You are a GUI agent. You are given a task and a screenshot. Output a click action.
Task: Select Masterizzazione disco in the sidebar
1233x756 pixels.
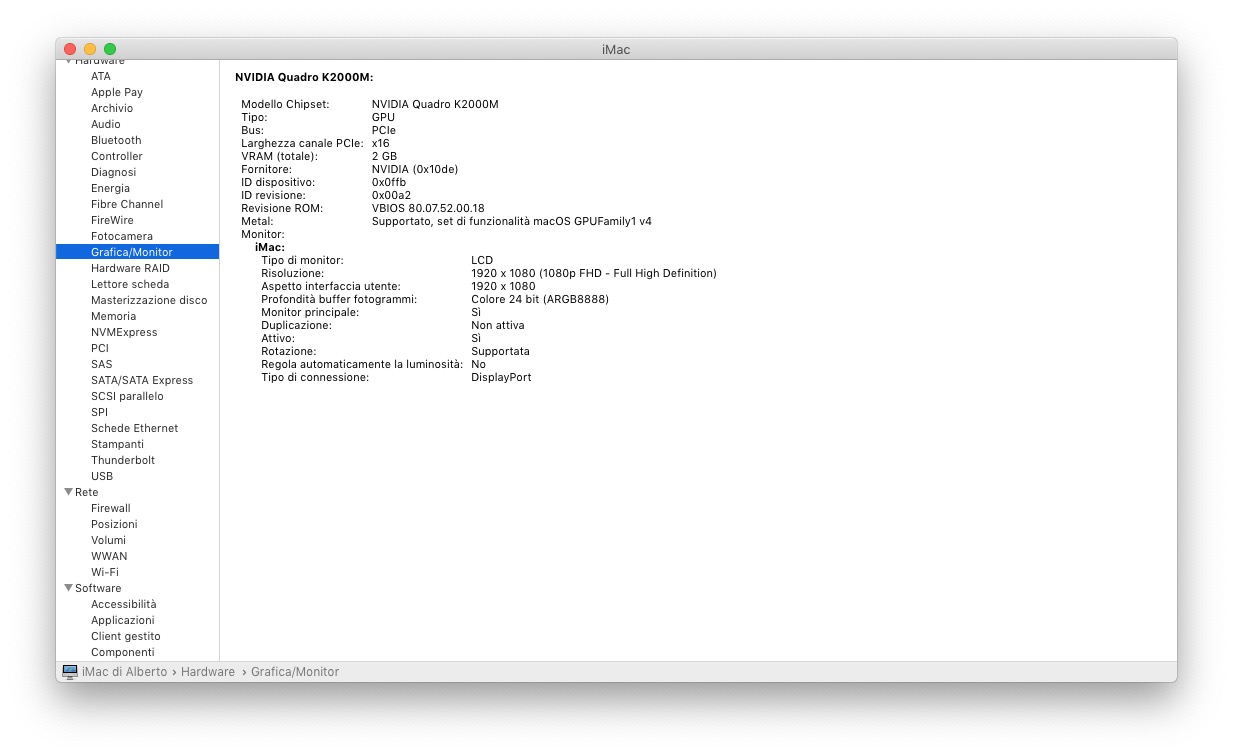point(149,300)
